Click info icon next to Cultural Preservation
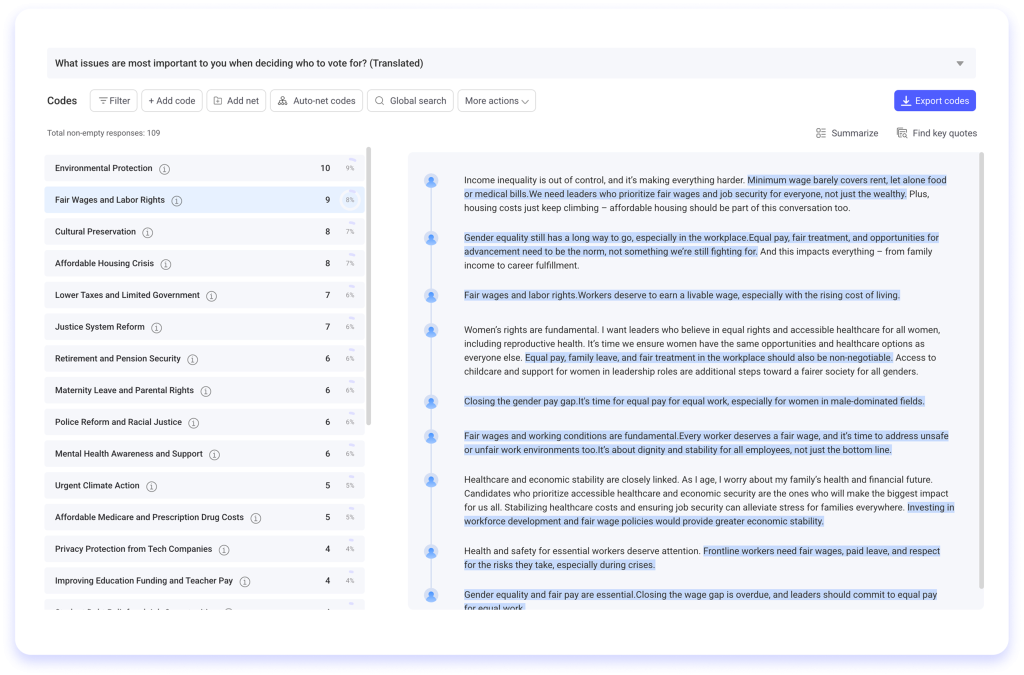 click(148, 232)
